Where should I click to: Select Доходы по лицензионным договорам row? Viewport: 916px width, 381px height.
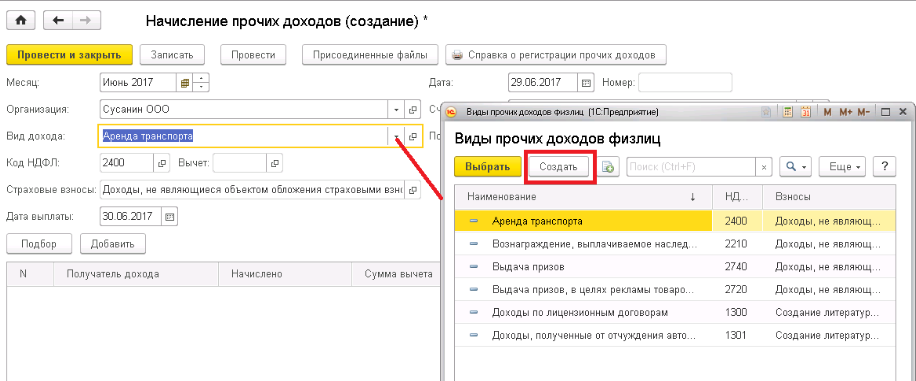(675, 313)
